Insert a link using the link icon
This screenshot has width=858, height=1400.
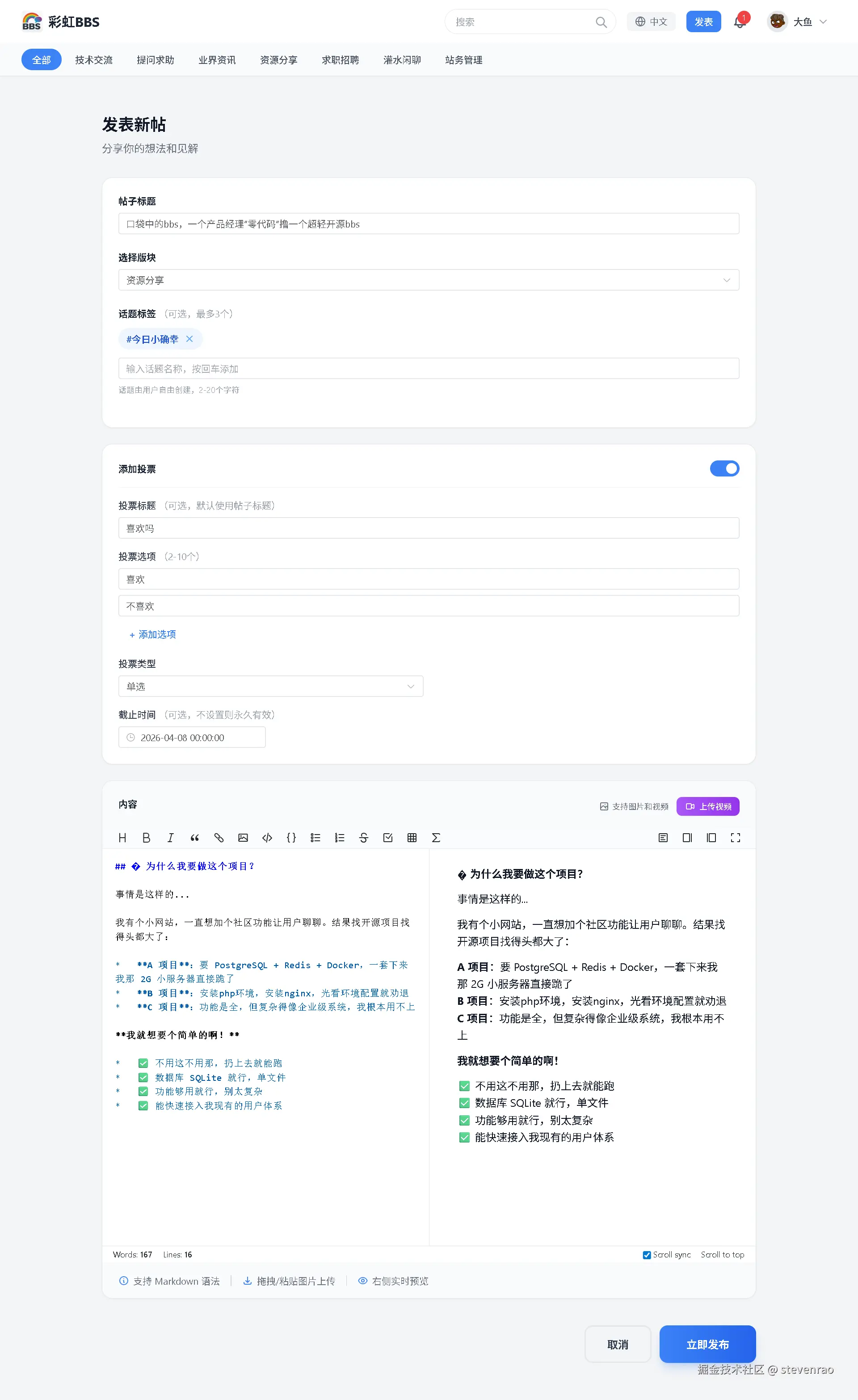[219, 838]
